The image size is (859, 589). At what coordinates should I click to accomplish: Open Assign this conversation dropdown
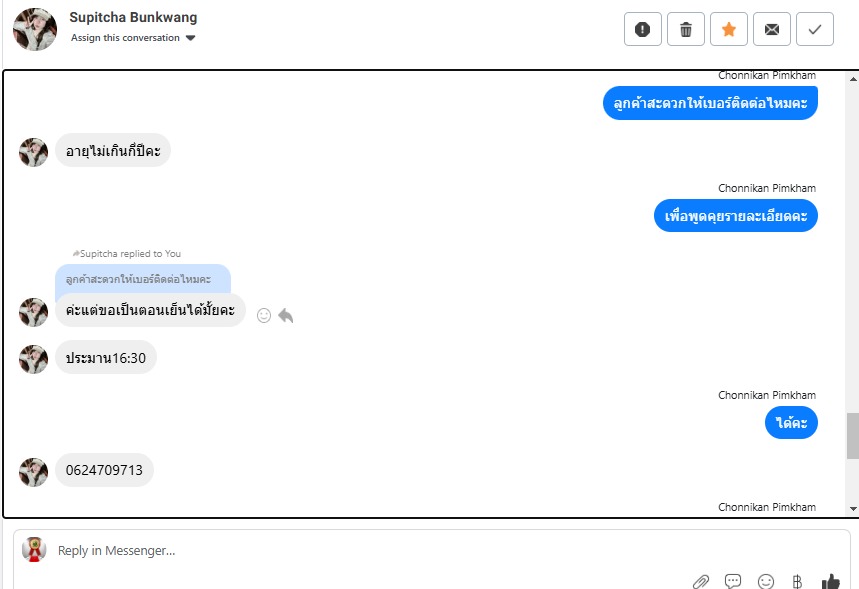tap(133, 38)
